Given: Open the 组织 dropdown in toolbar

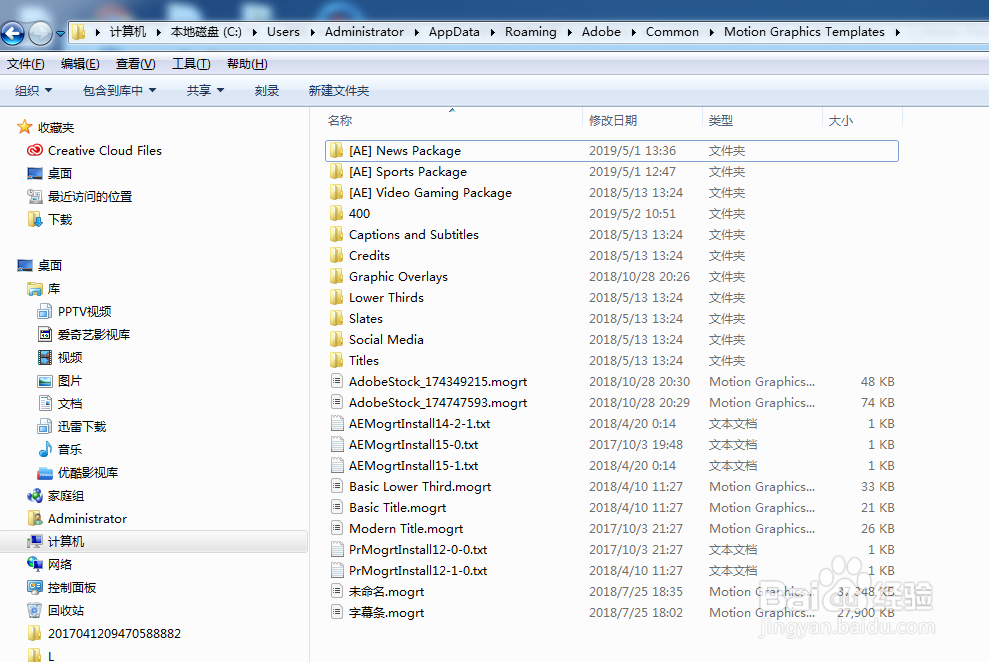Looking at the screenshot, I should [33, 91].
